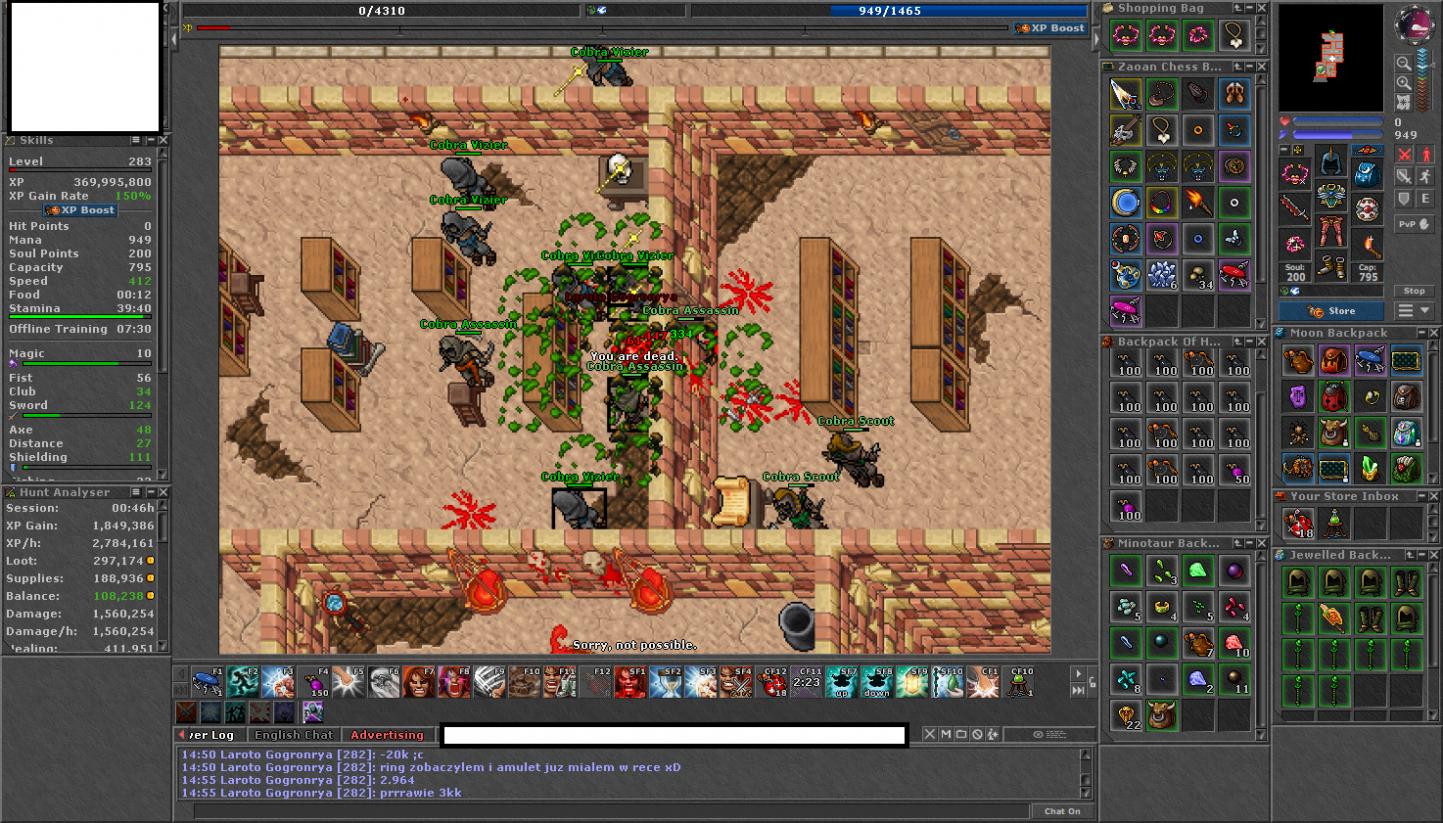
Task: Switch to the English Chat tab
Action: click(x=294, y=735)
